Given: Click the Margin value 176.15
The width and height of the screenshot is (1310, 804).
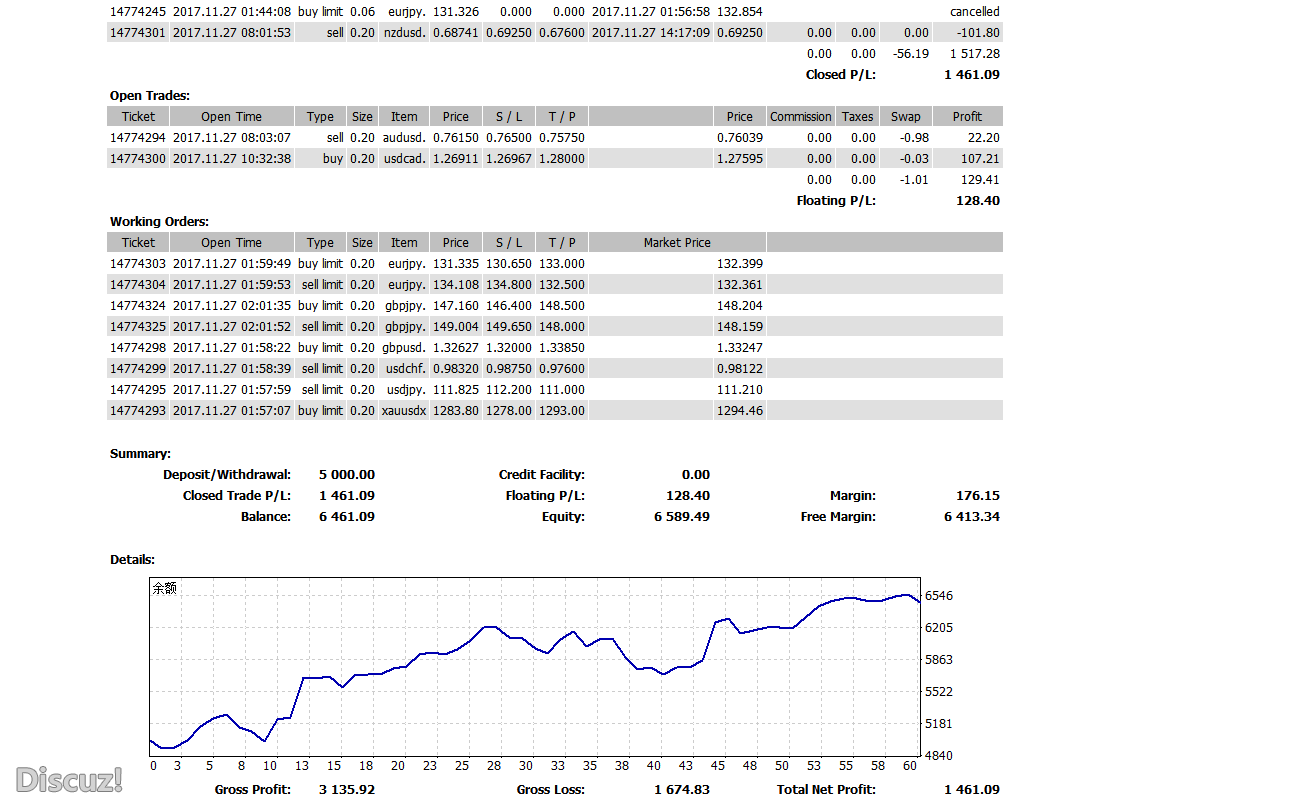Looking at the screenshot, I should [x=978, y=496].
